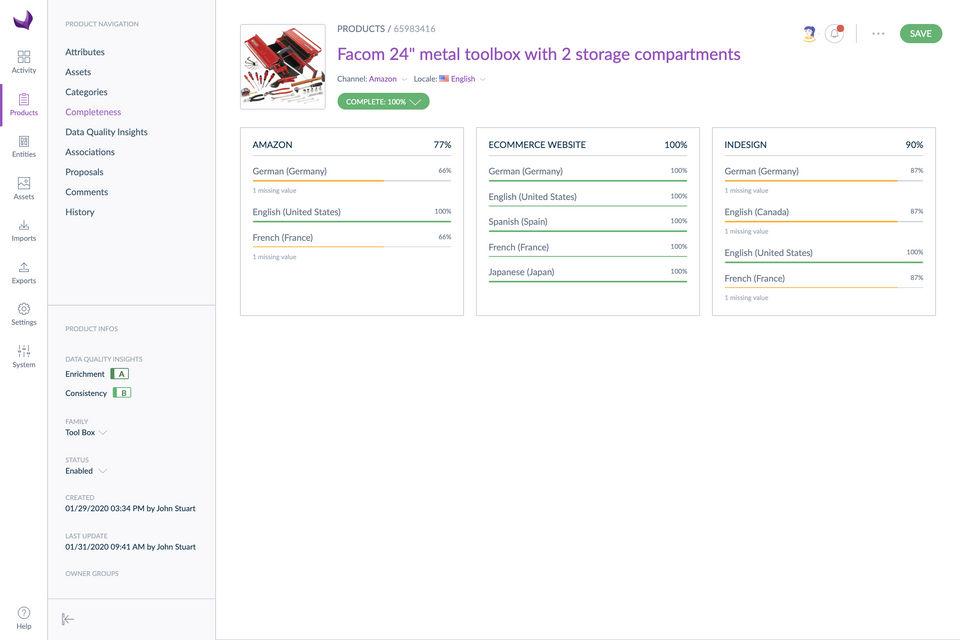
Task: Open the Activity section icon
Action: point(24,61)
